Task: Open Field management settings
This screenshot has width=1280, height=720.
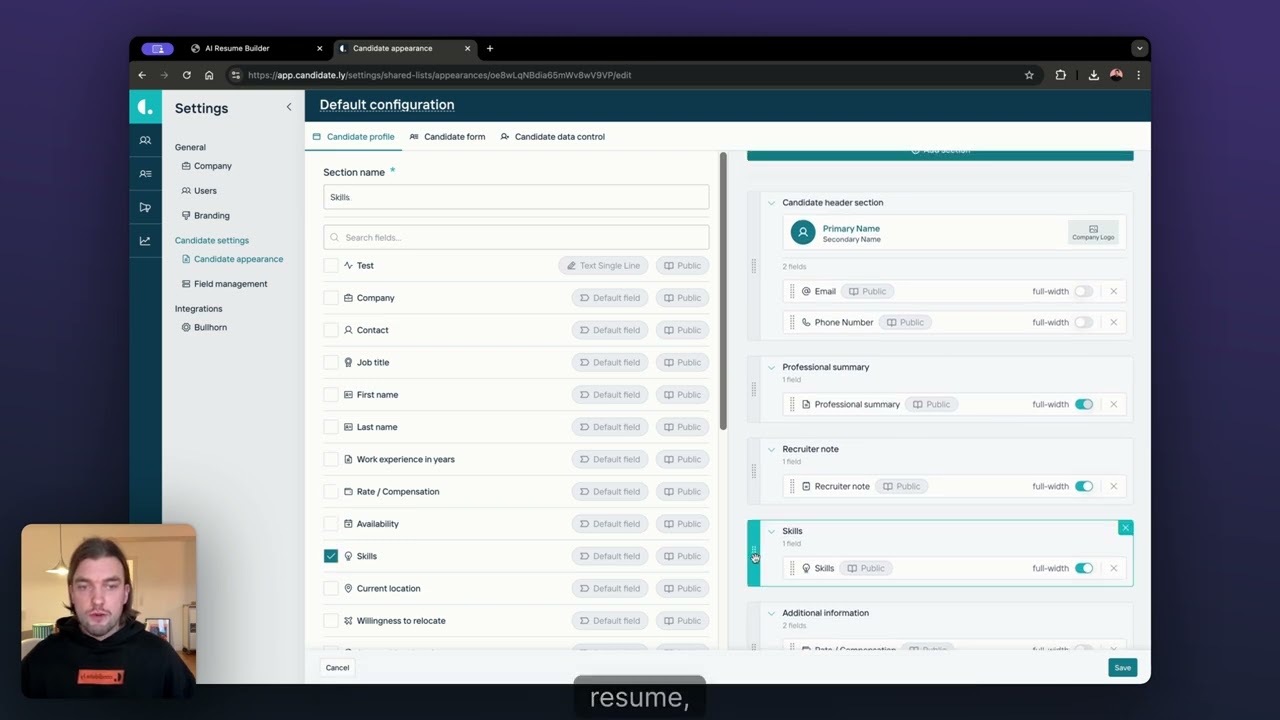Action: 224,284
